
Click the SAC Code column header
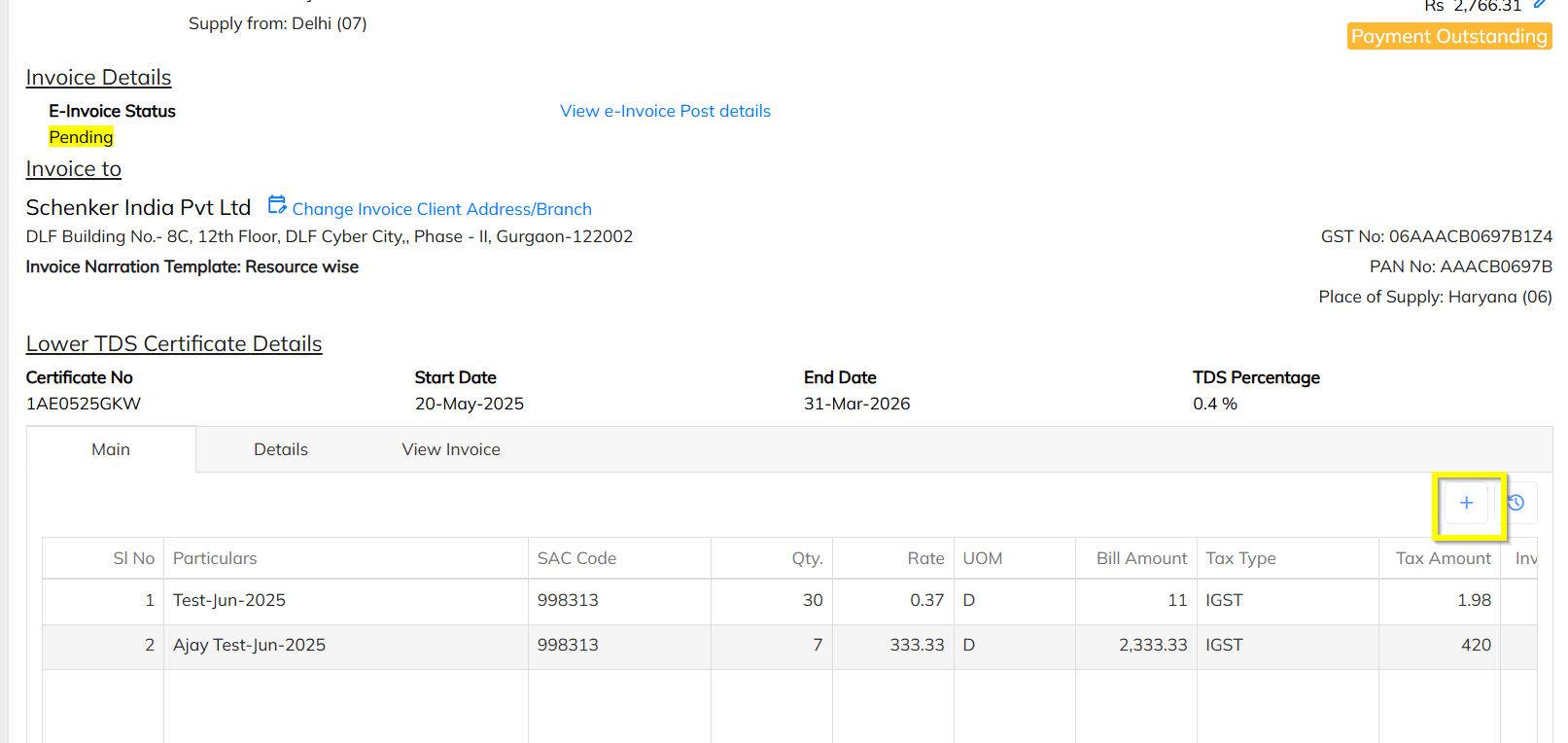(576, 558)
